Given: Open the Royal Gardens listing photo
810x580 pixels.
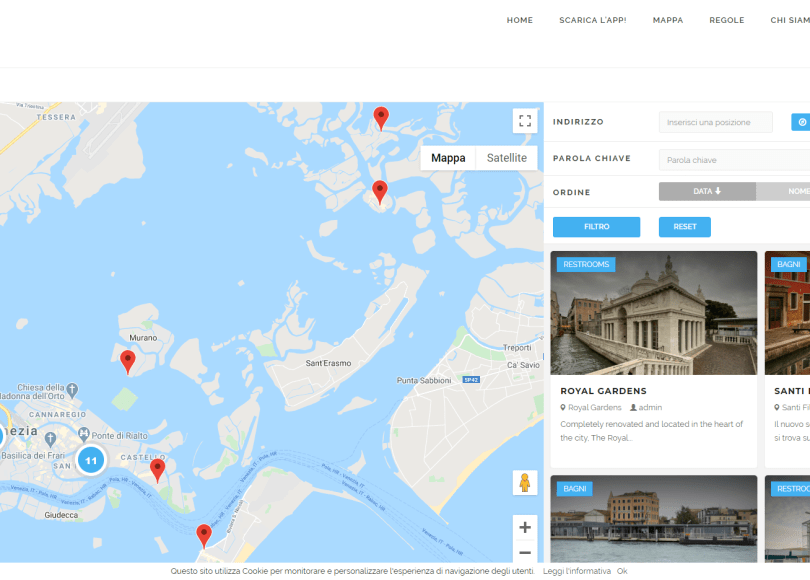Looking at the screenshot, I should point(653,313).
